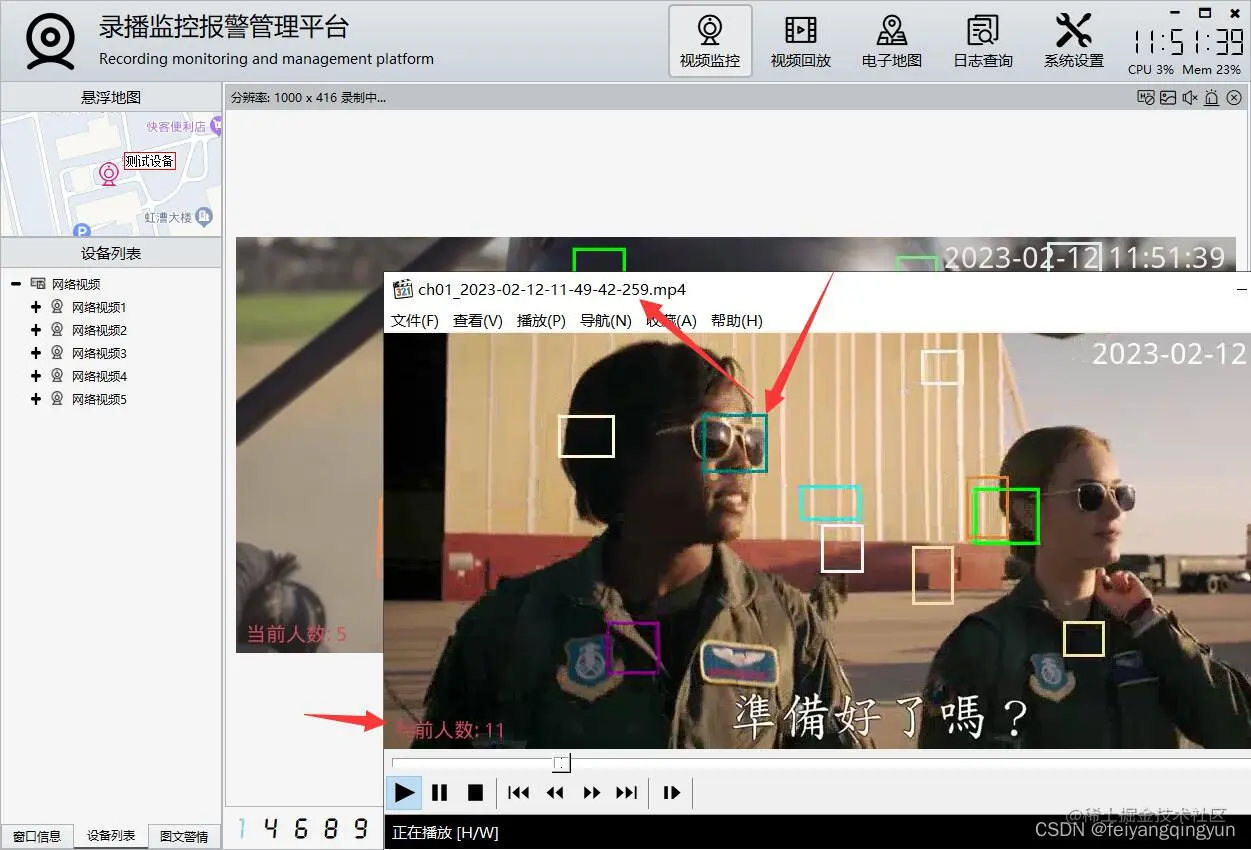The image size is (1251, 850).
Task: Expand the 网络视频3 node
Action: coord(36,353)
